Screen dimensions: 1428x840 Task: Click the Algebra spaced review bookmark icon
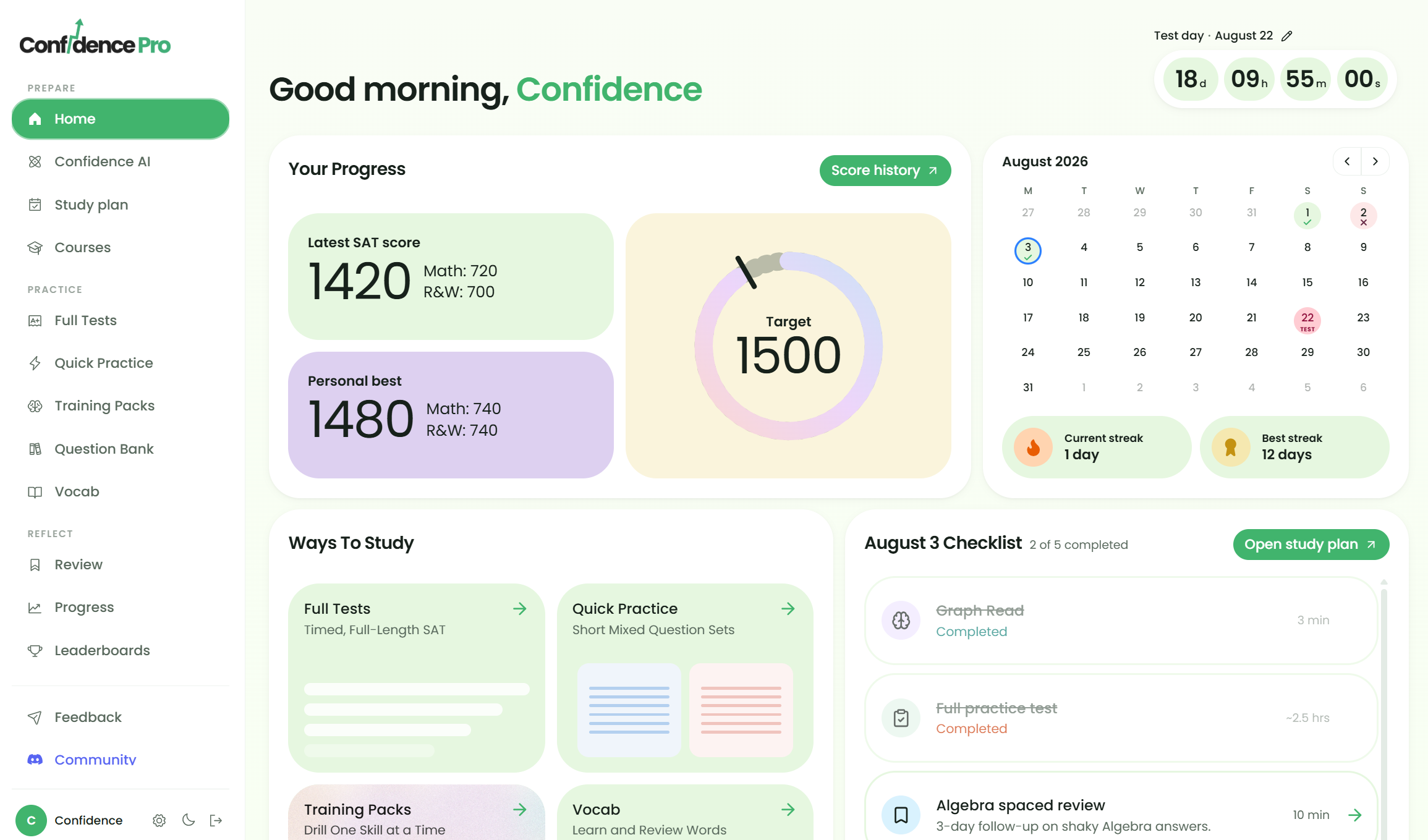901,815
